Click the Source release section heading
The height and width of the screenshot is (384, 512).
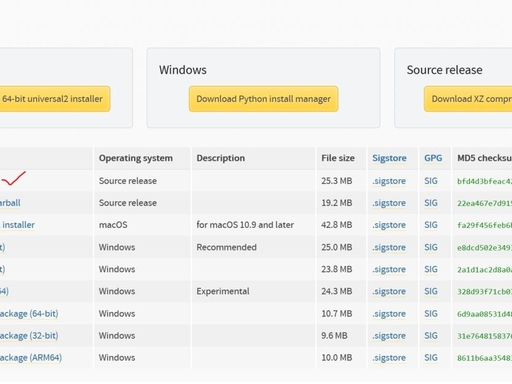[444, 70]
